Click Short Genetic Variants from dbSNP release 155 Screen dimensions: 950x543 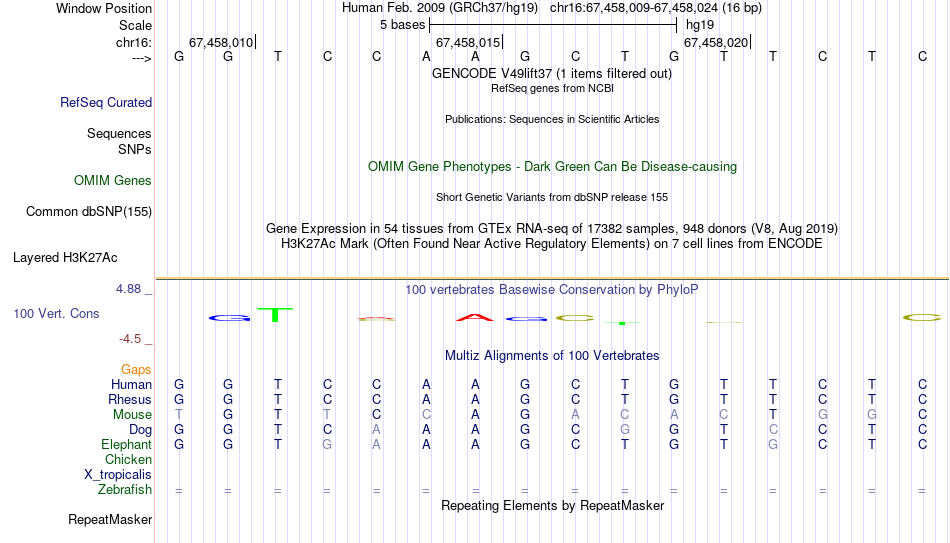552,198
